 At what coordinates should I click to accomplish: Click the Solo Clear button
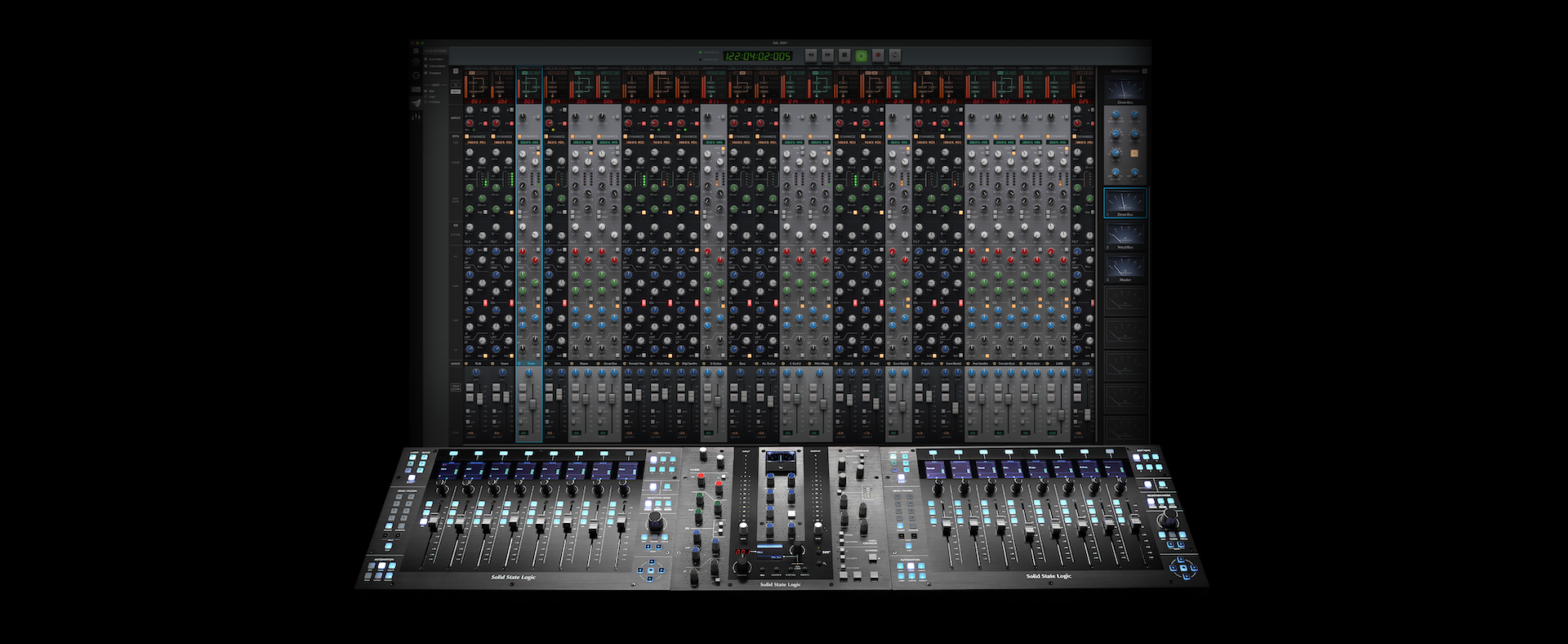click(x=456, y=387)
